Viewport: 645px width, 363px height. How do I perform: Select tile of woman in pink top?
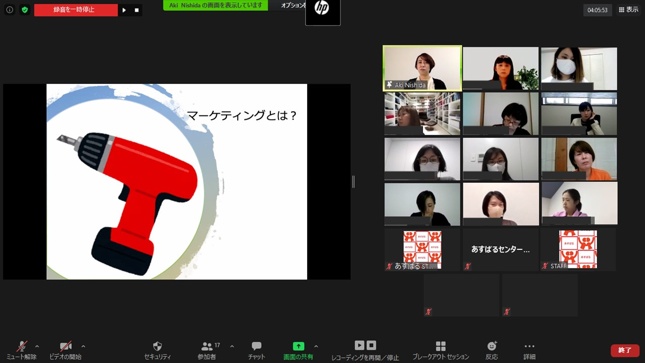[579, 204]
